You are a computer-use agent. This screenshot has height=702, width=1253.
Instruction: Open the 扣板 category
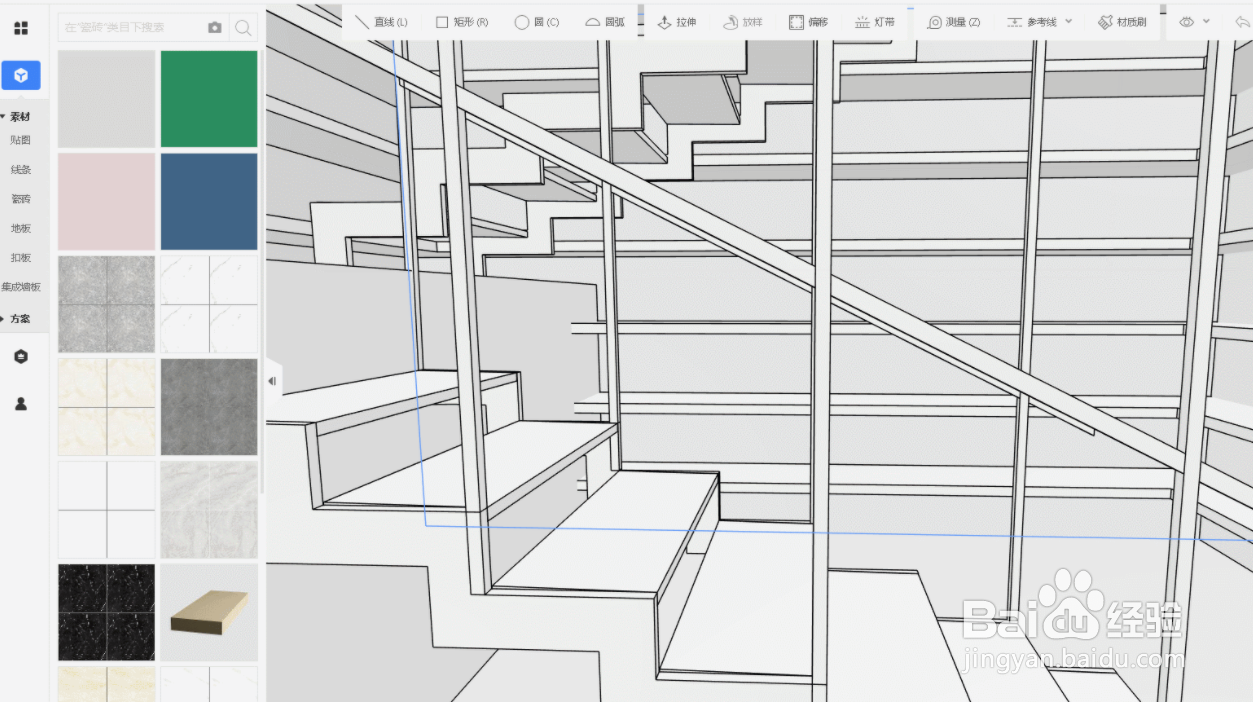21,258
